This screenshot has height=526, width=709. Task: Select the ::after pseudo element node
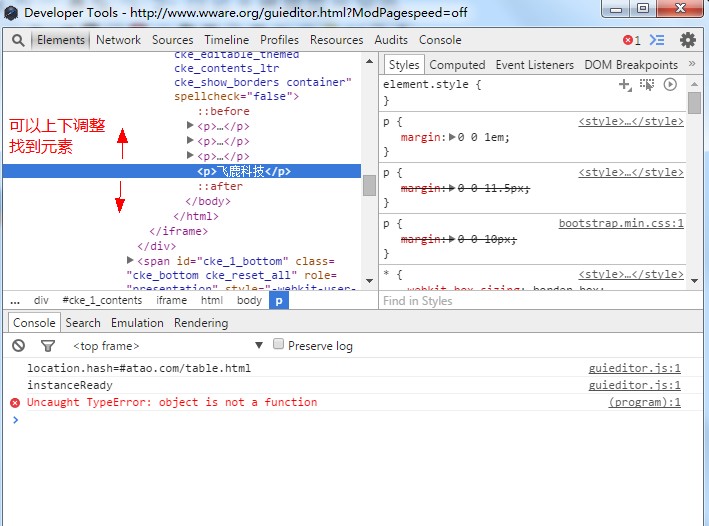(x=220, y=186)
